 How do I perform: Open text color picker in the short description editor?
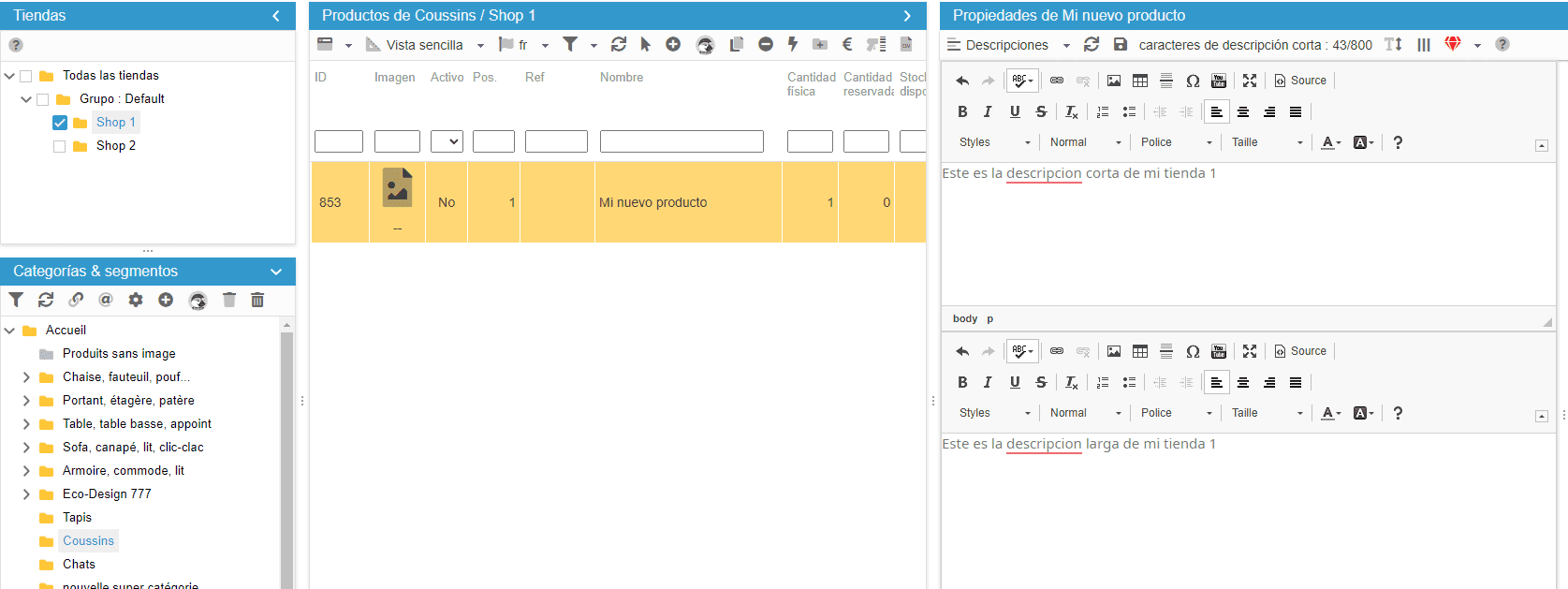[1330, 142]
